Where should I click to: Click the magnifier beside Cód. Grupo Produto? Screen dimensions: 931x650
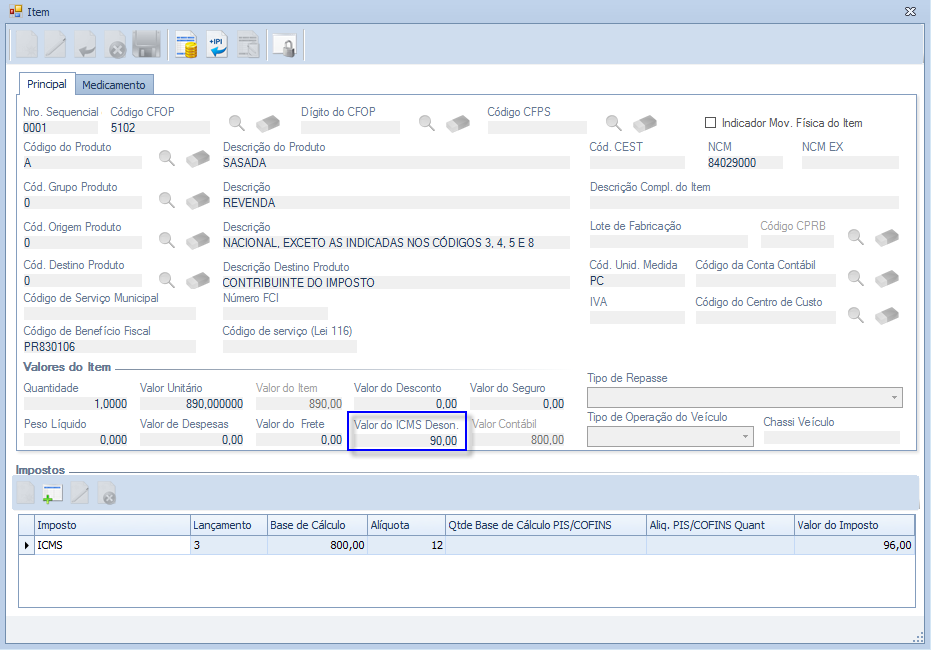point(167,199)
